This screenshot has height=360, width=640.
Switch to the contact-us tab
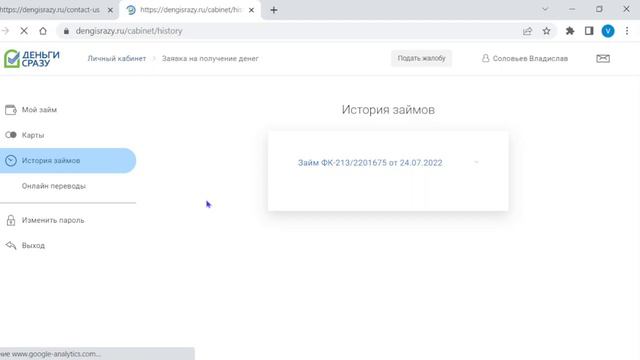click(50, 10)
